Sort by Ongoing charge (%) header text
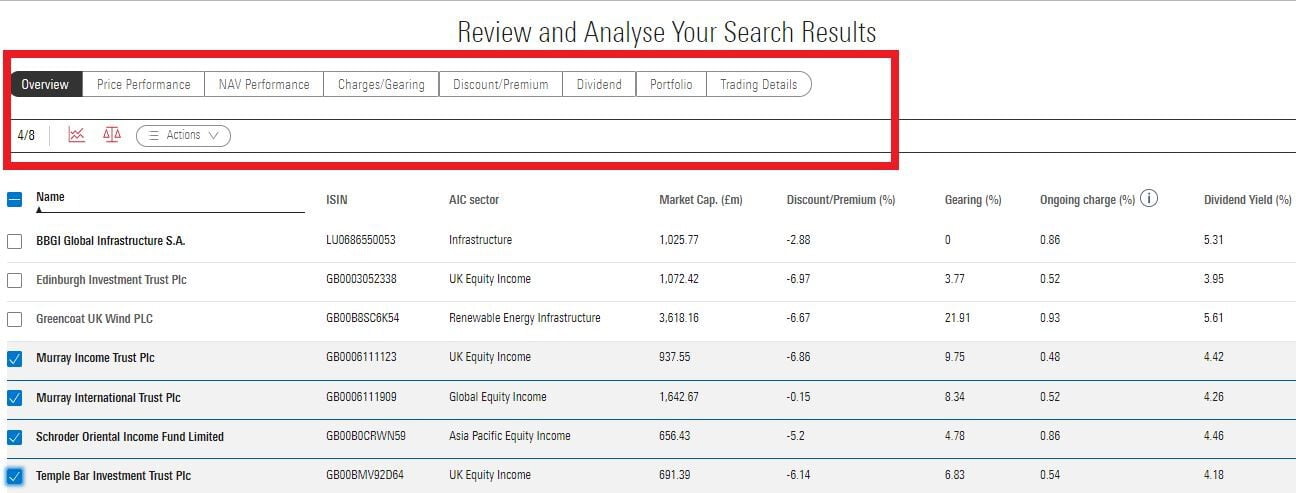1296x493 pixels. tap(1087, 200)
